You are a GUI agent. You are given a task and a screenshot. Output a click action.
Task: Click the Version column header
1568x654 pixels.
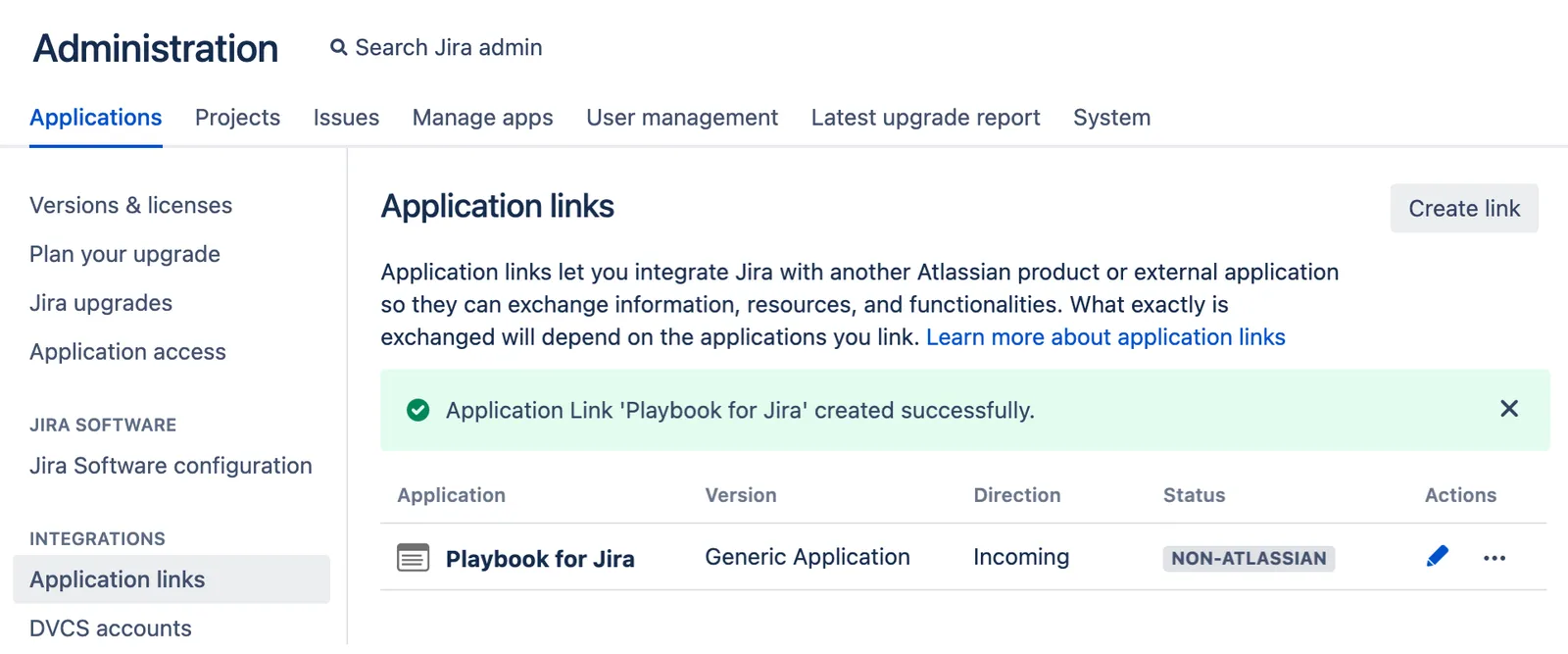[741, 495]
